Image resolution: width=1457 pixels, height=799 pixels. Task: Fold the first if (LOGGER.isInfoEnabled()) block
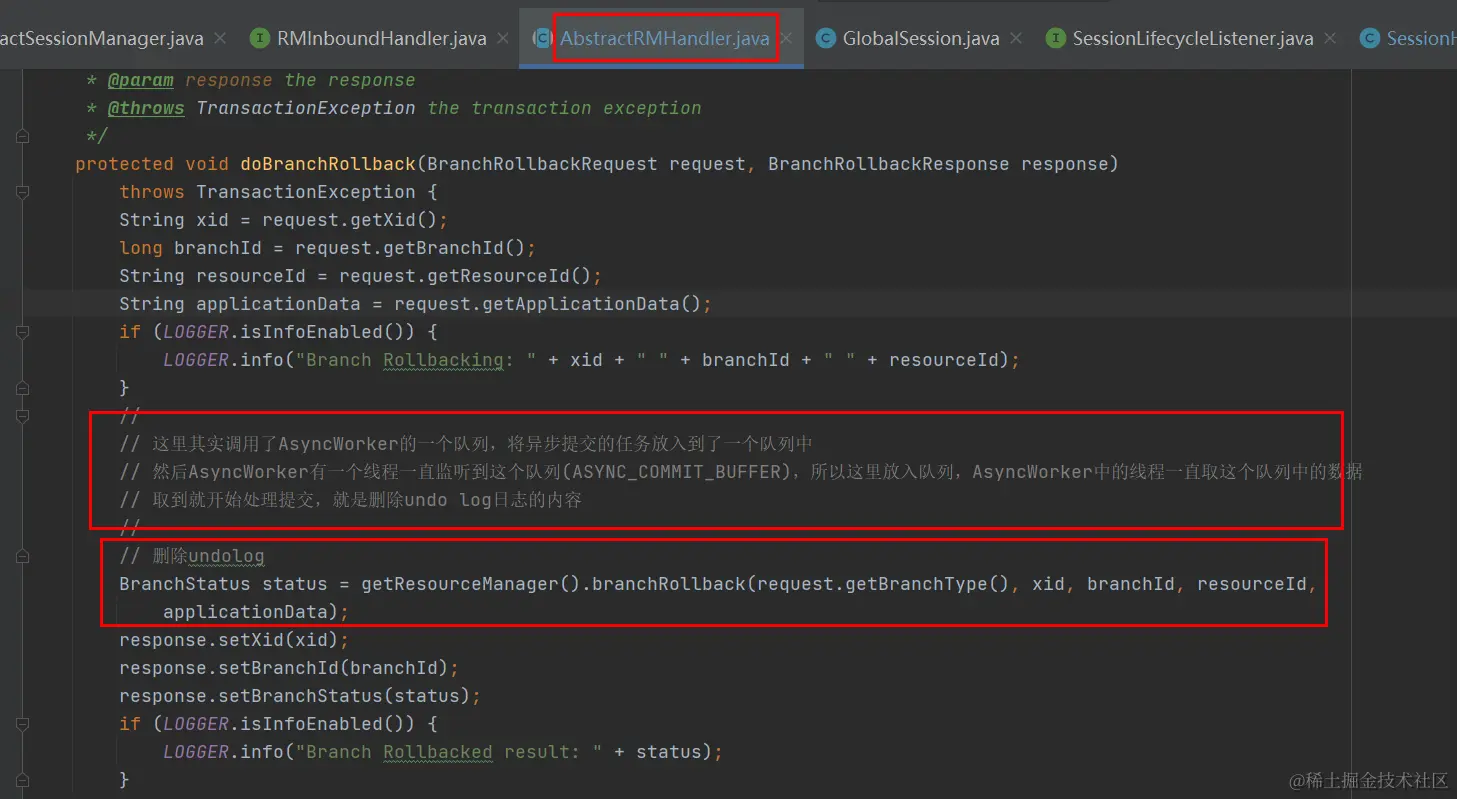tap(23, 332)
